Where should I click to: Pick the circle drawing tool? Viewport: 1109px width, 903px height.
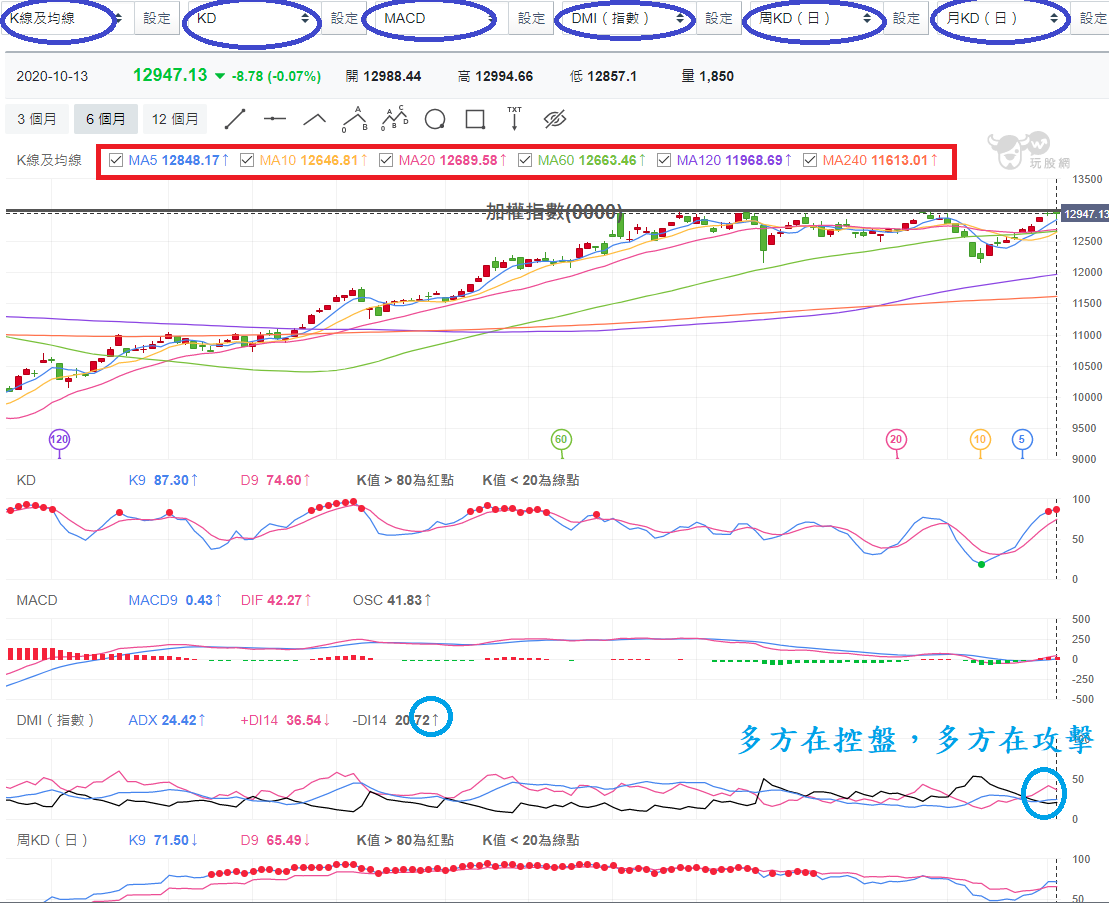pos(435,120)
